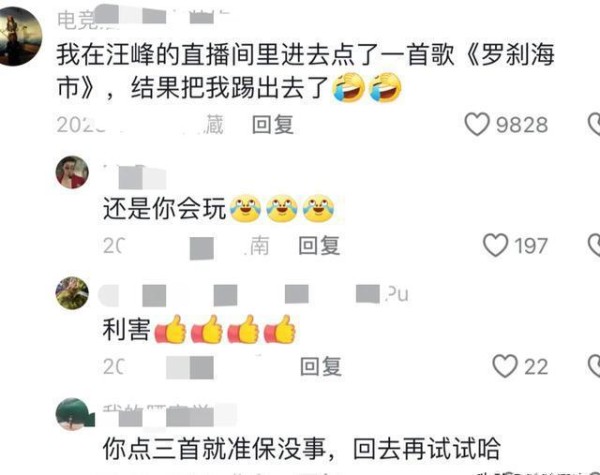This screenshot has height=475, width=600.
Task: Reply to the 罗刹海市 comment
Action: (x=273, y=125)
